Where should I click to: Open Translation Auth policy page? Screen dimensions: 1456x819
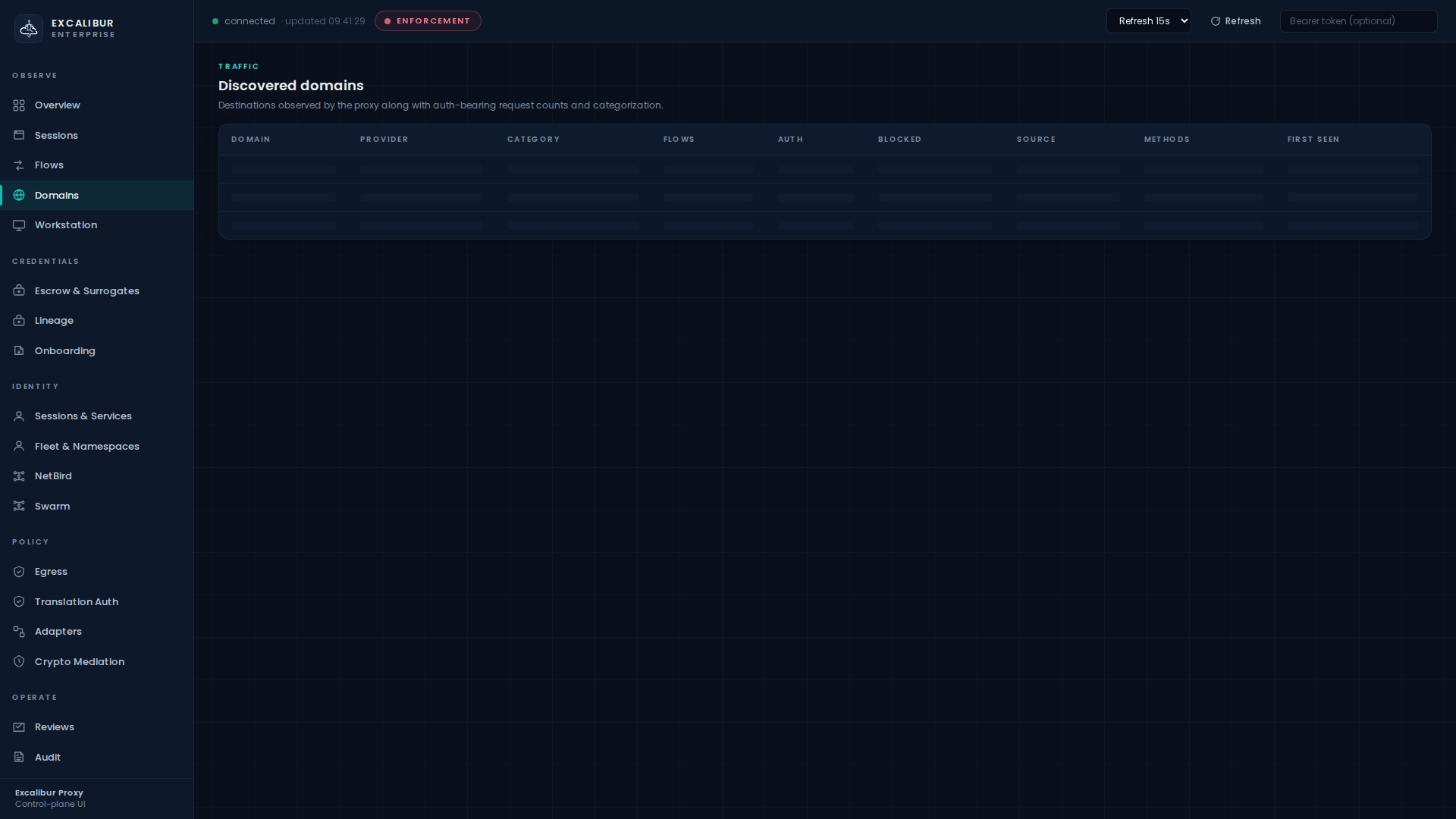pyautogui.click(x=76, y=602)
